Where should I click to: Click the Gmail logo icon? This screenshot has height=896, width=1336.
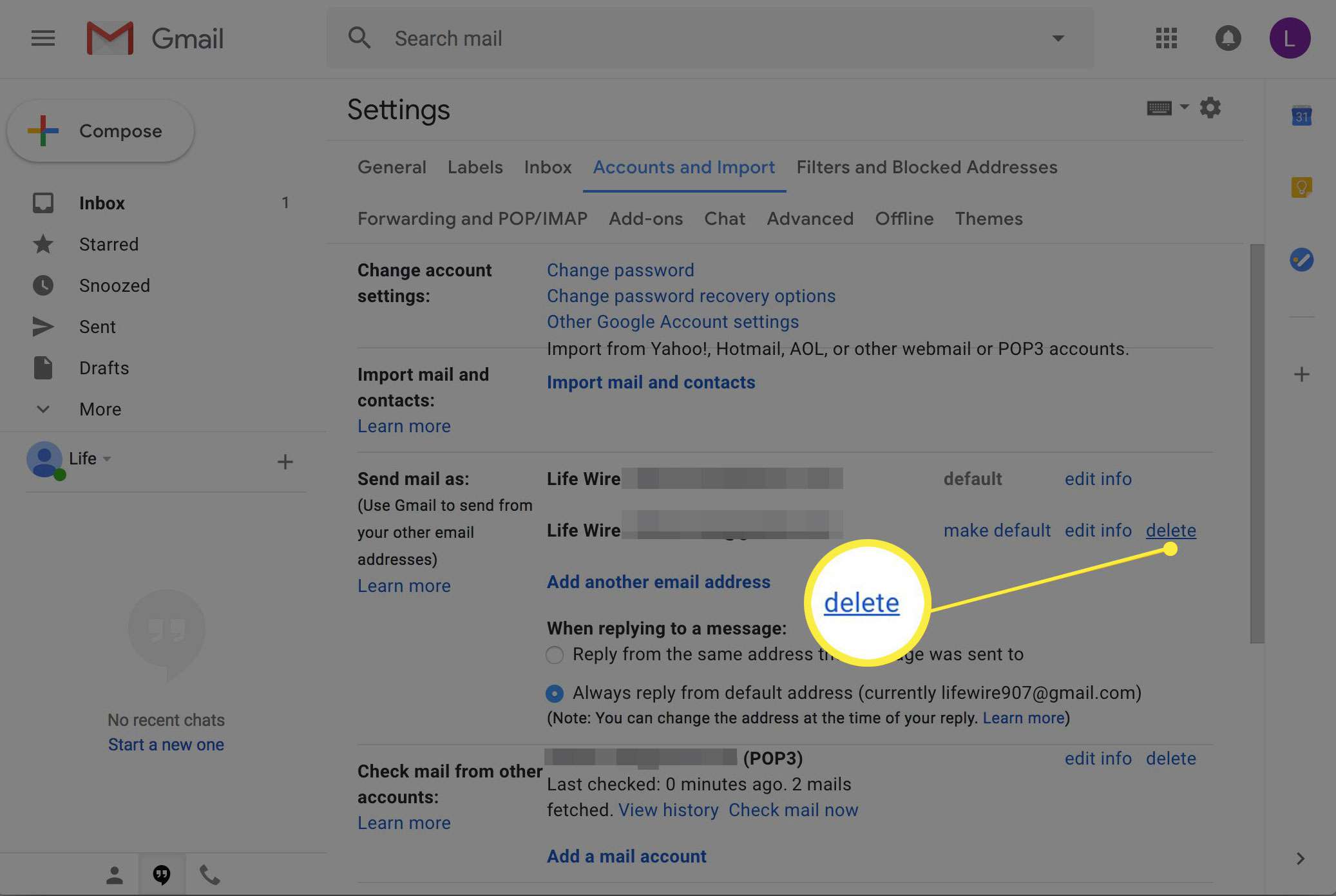pyautogui.click(x=108, y=38)
